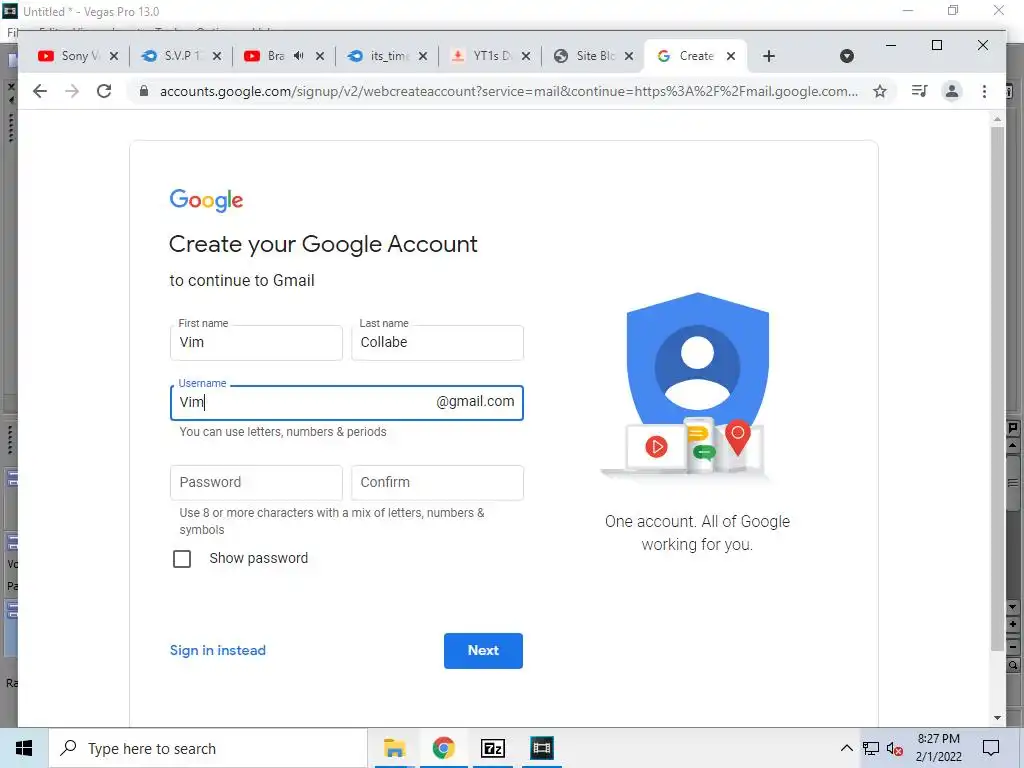
Task: Open the clock showing 8:27 PM
Action: pyautogui.click(x=938, y=748)
